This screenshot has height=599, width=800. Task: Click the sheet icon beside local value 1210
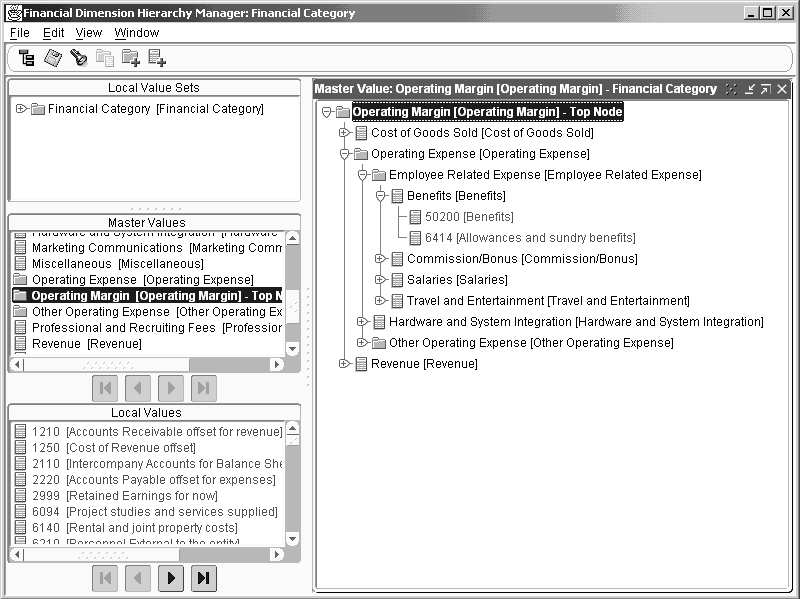click(x=20, y=432)
